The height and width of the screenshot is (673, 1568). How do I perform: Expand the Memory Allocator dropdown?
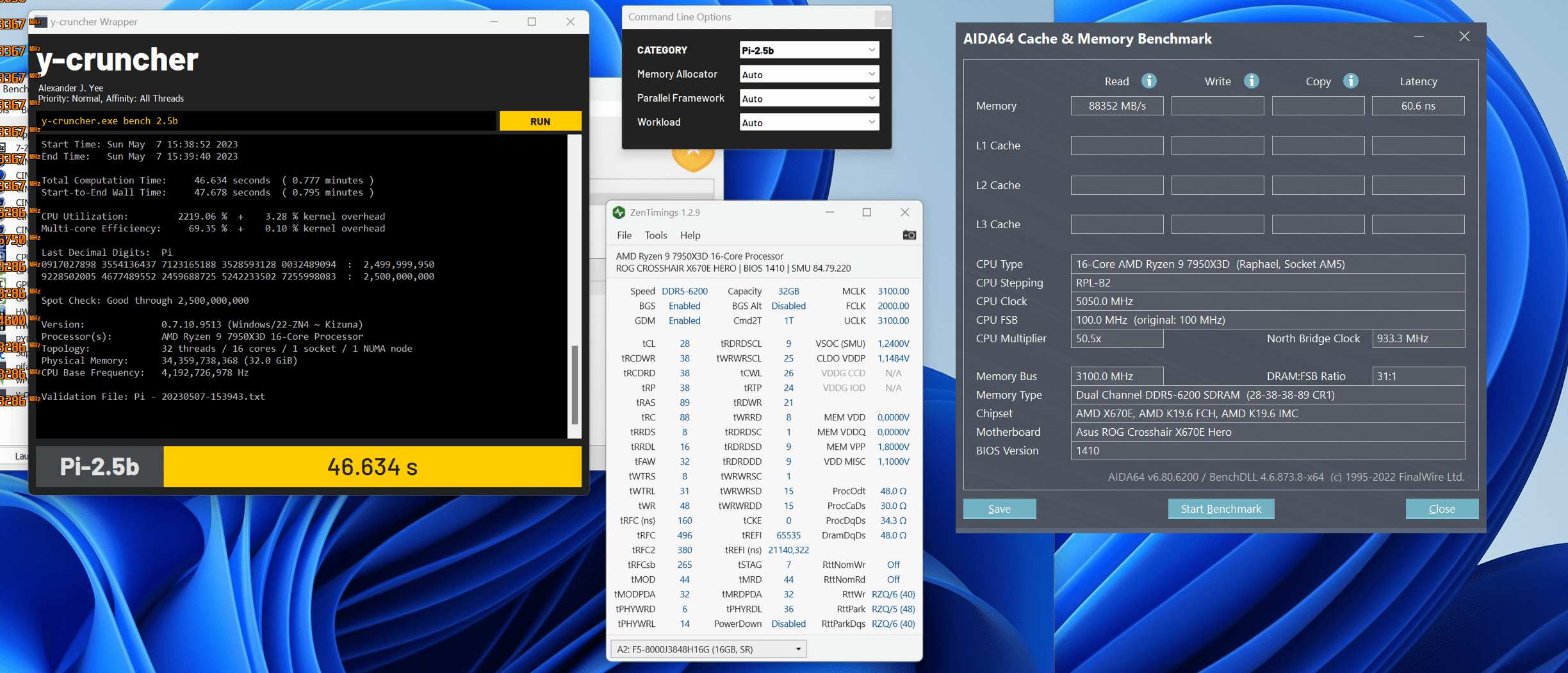click(809, 74)
